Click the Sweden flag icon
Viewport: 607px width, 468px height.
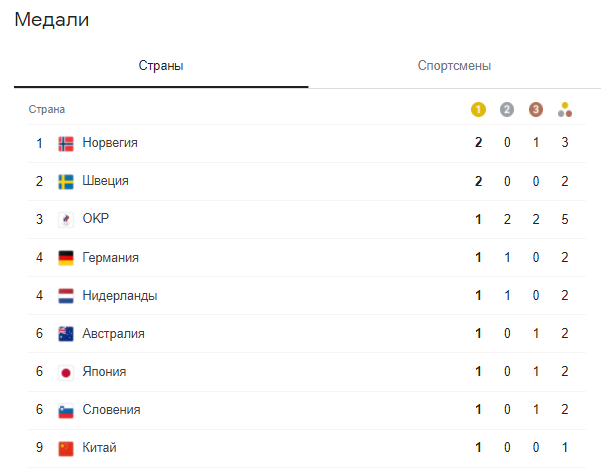pyautogui.click(x=66, y=181)
